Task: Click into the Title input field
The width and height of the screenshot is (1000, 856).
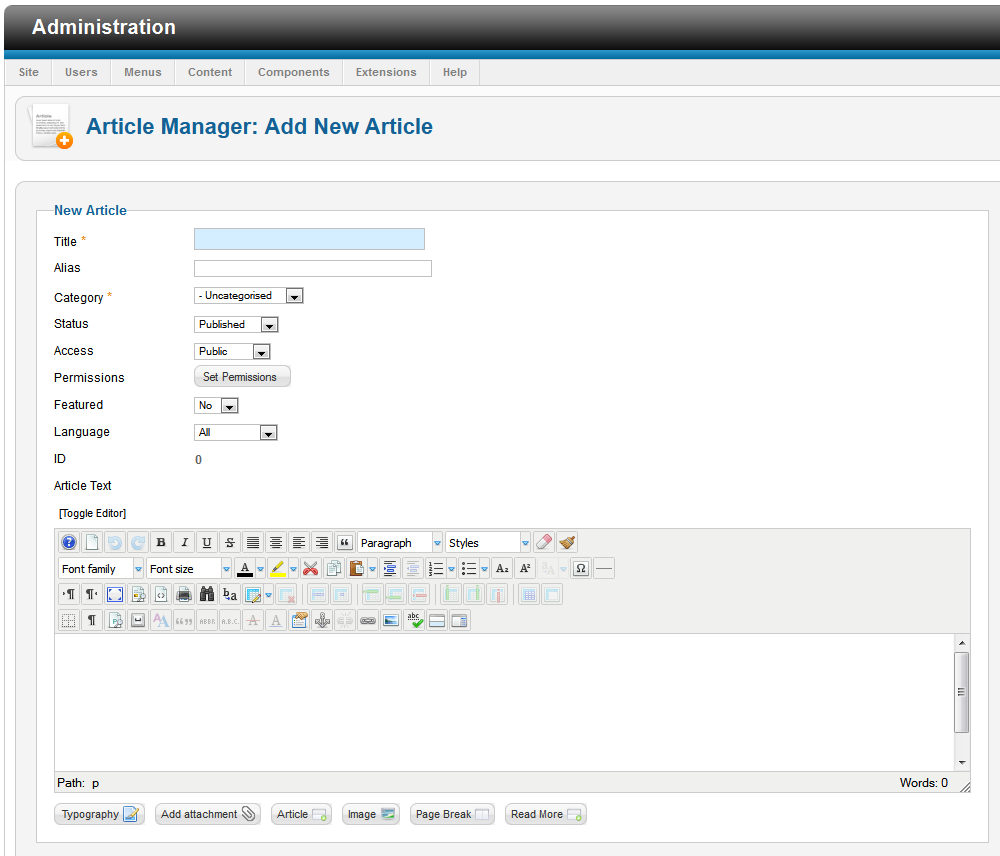Action: 309,239
